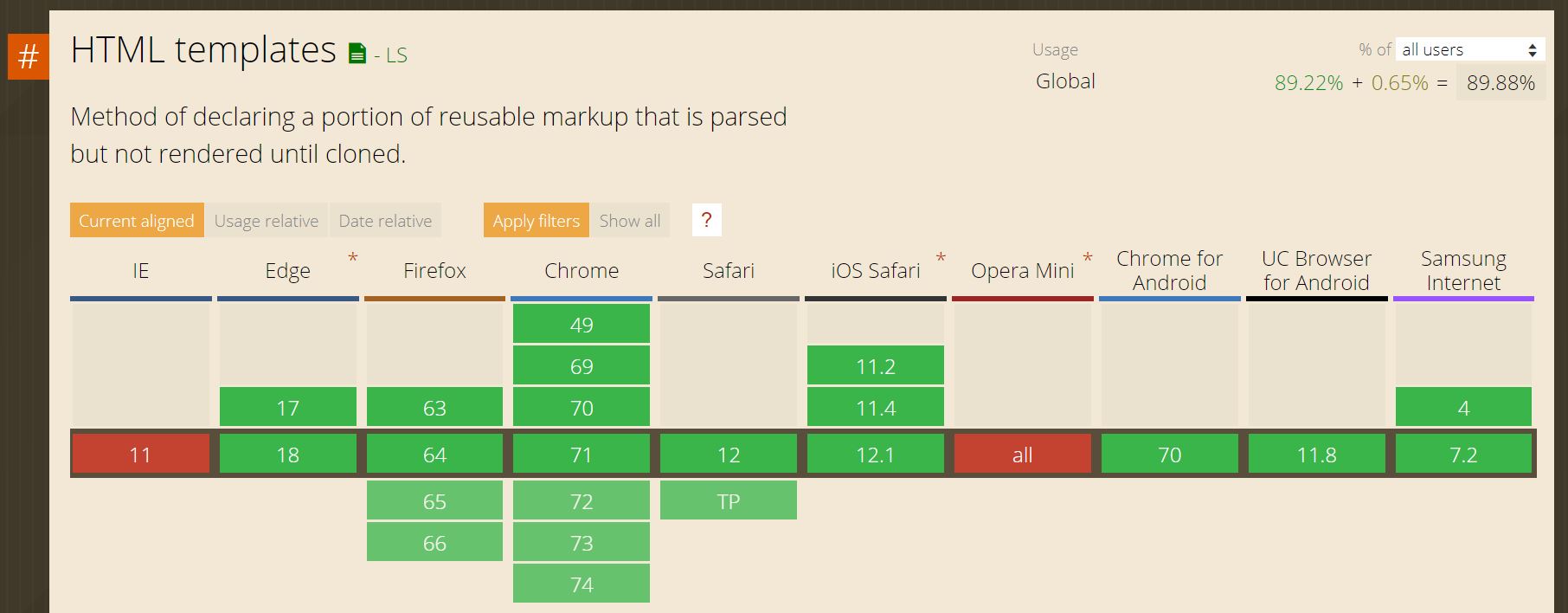This screenshot has width=1568, height=613.
Task: Click the red Opera Mini 'all' cell
Action: pyautogui.click(x=1022, y=455)
